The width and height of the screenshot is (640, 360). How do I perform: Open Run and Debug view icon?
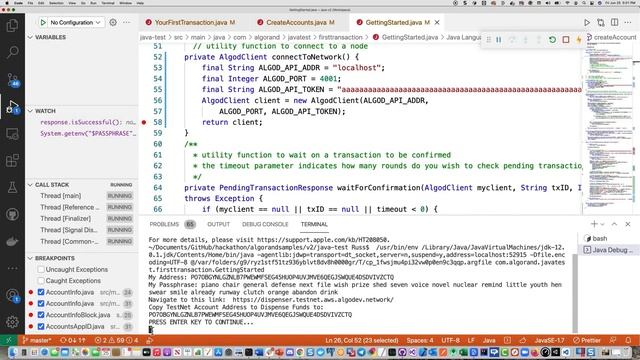point(12,107)
